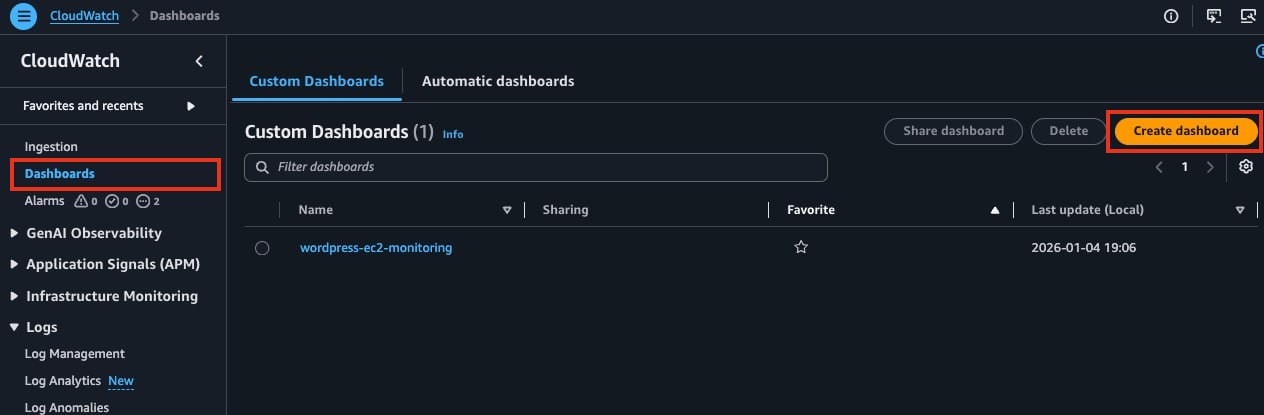Collapse the CloudWatch sidebar with the chevron
Image resolution: width=1264 pixels, height=415 pixels.
coord(199,61)
